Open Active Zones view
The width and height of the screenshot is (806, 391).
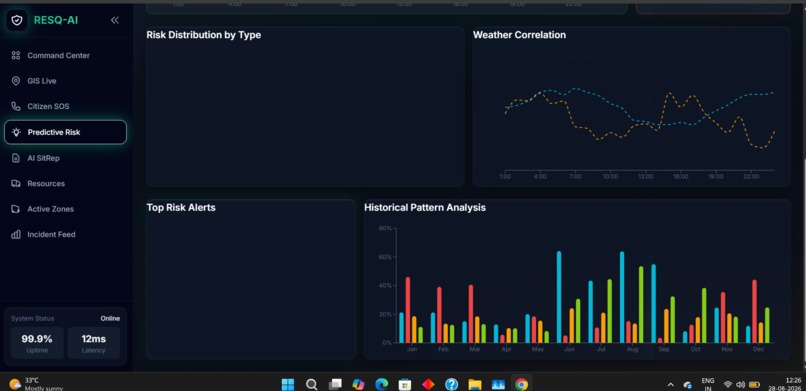tap(65, 209)
